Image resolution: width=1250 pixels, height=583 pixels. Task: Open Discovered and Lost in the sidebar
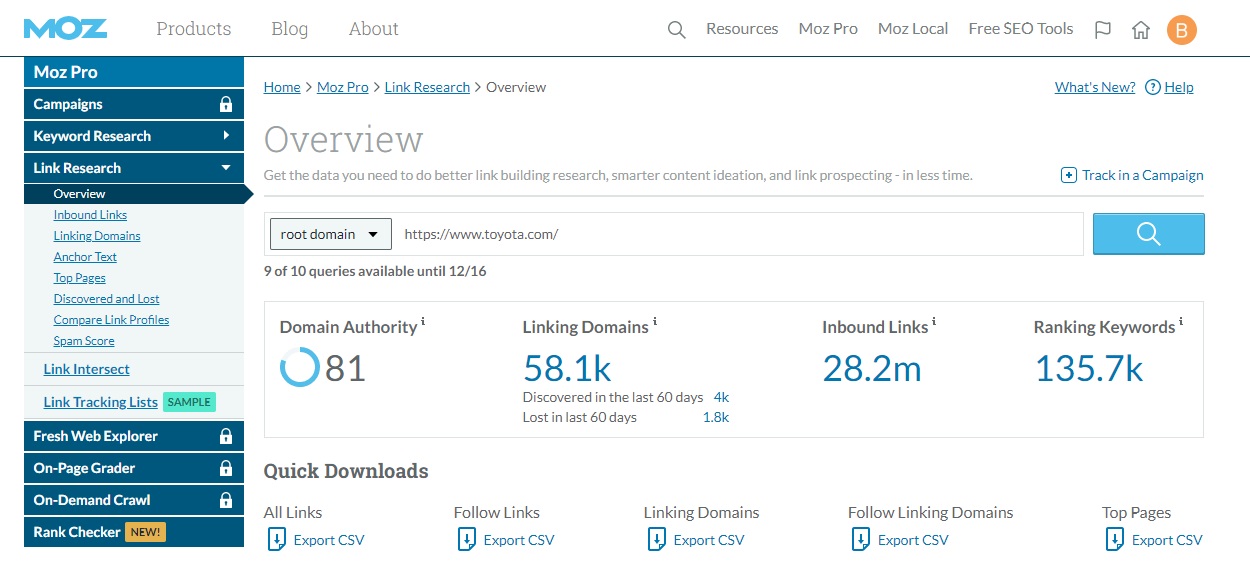click(x=107, y=299)
